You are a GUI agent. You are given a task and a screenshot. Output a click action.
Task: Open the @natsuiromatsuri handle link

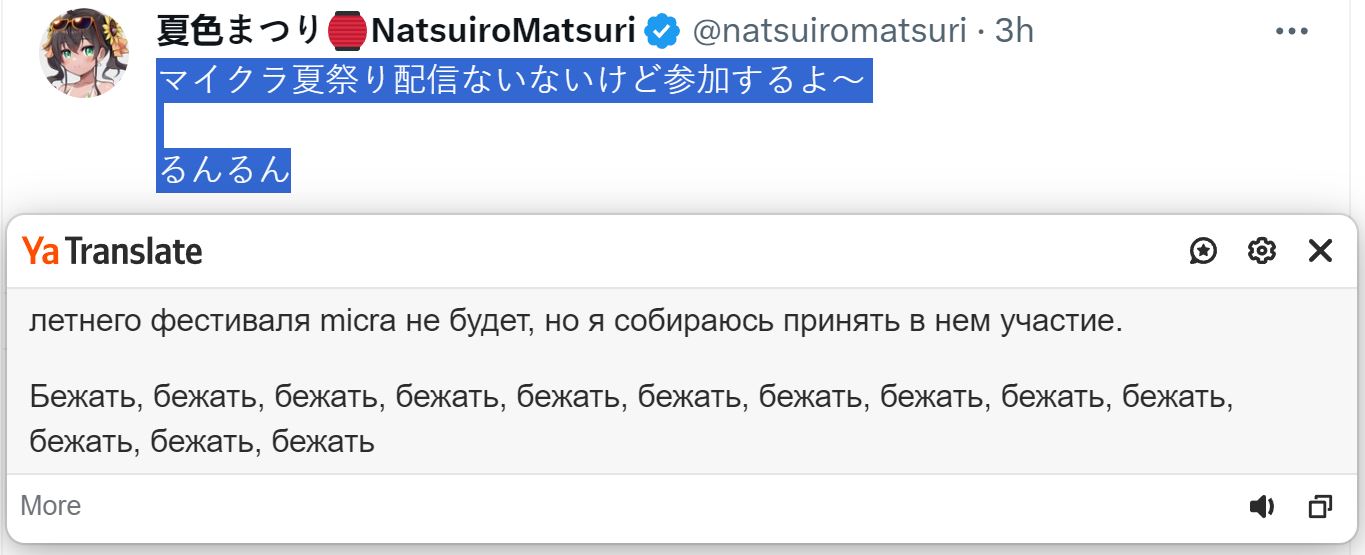pyautogui.click(x=829, y=32)
